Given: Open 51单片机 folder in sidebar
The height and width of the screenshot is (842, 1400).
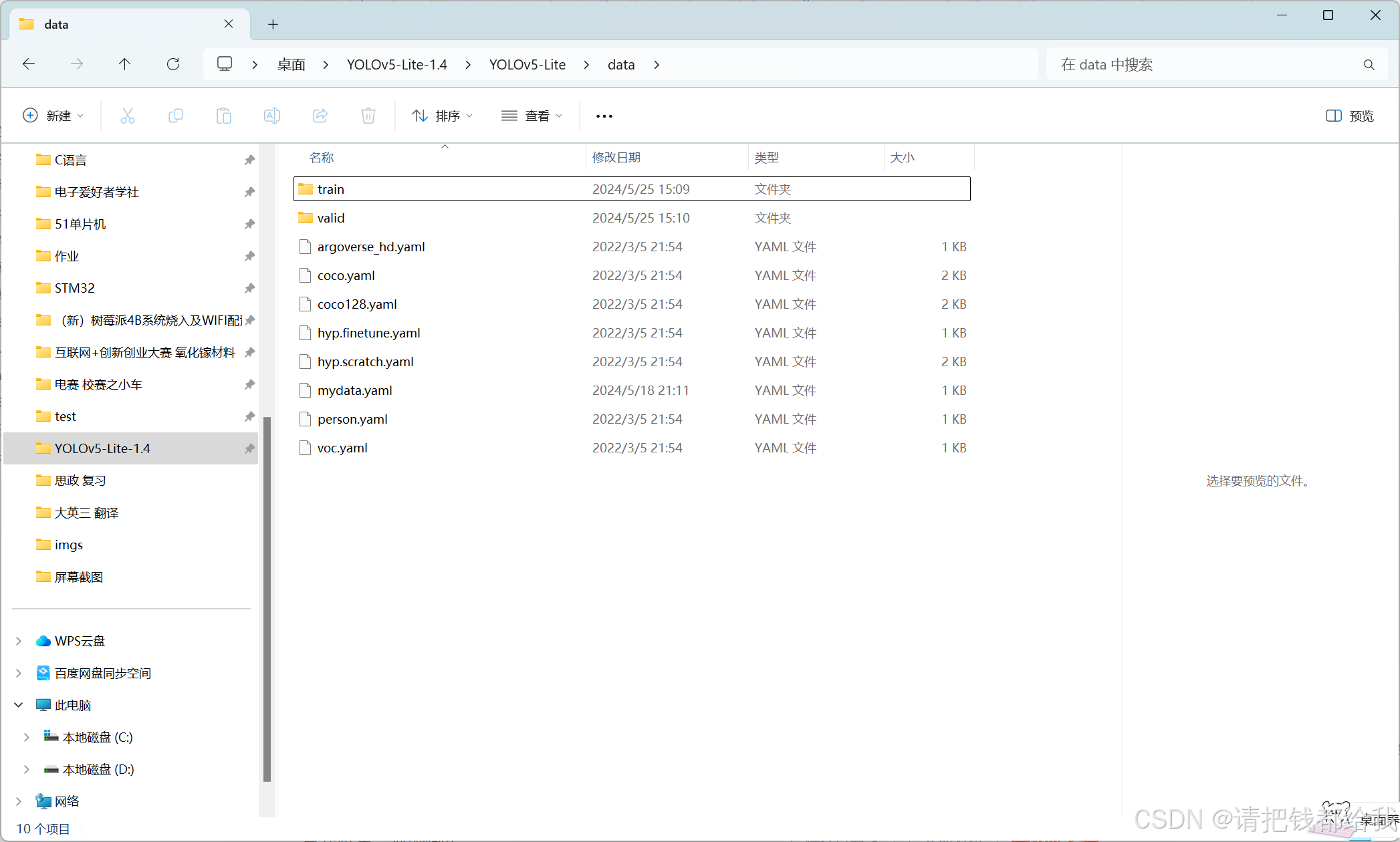Looking at the screenshot, I should coord(131,224).
